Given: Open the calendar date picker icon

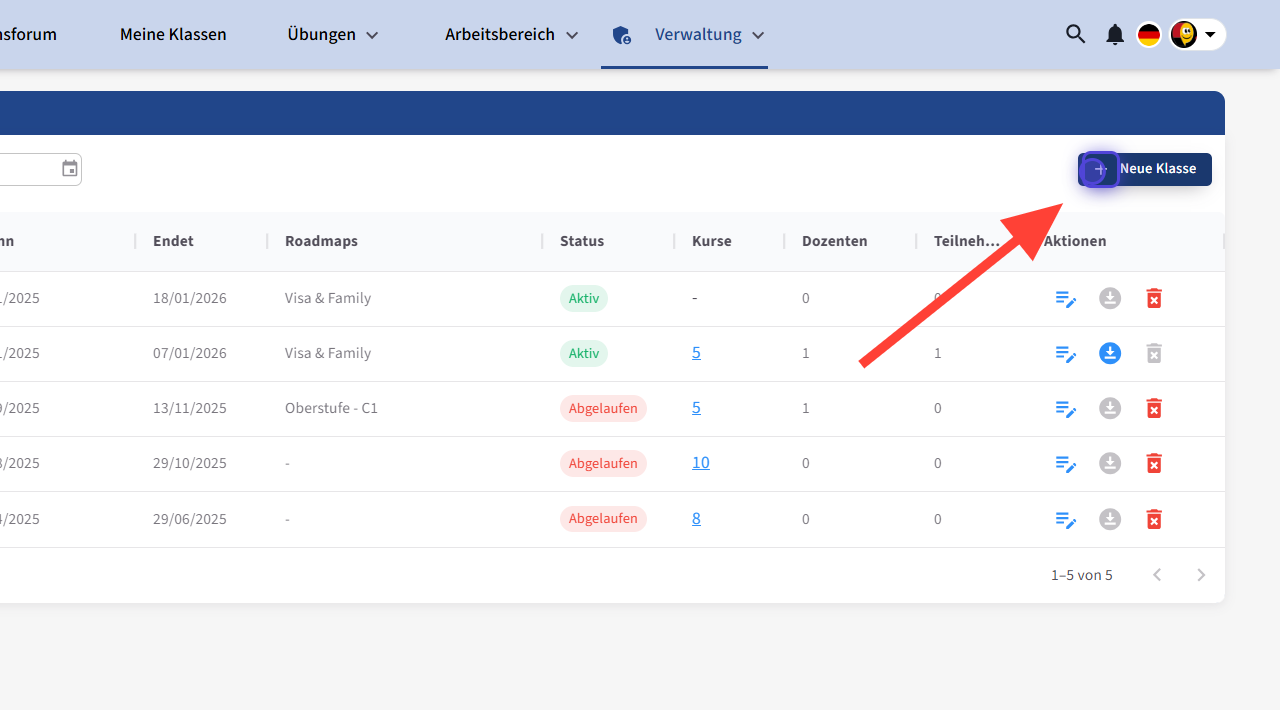Looking at the screenshot, I should pos(70,169).
